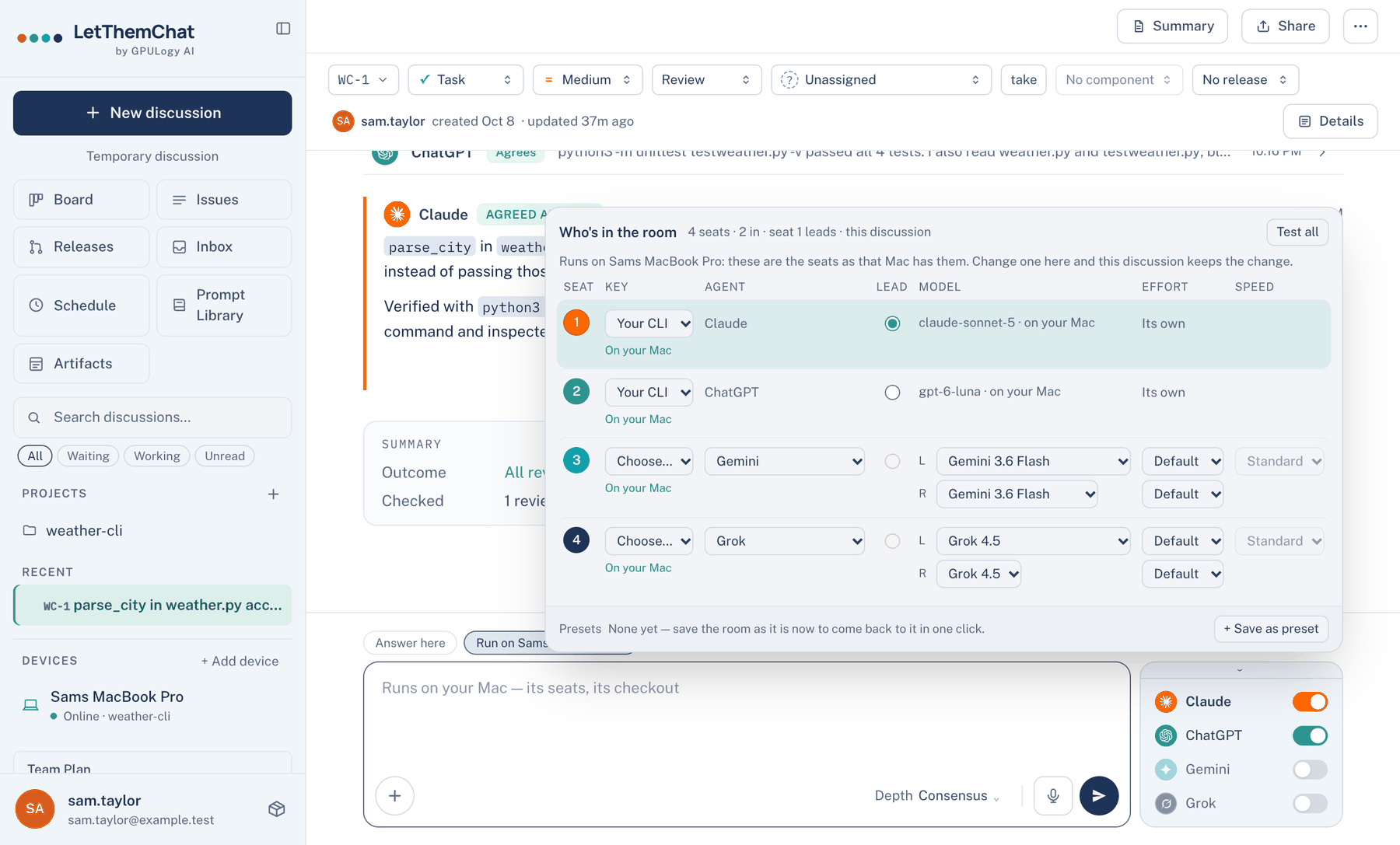Open the Gemini 3.6 Flash L model dropdown
The height and width of the screenshot is (845, 1400).
point(1034,461)
